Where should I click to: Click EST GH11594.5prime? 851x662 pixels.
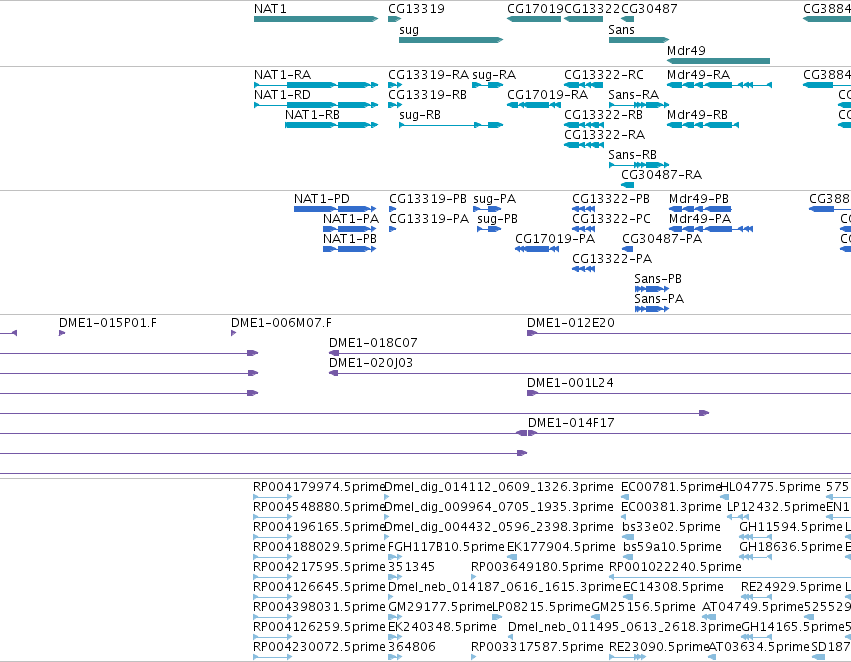[x=755, y=537]
